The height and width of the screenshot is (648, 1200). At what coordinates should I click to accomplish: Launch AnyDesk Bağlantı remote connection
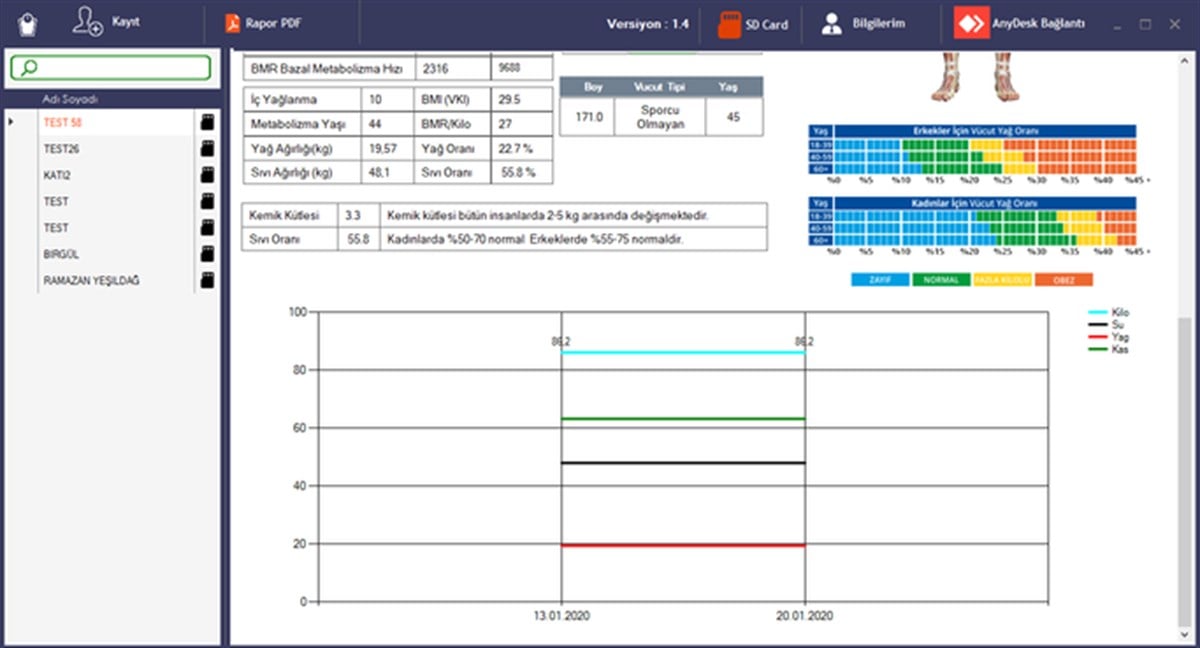(x=1020, y=23)
